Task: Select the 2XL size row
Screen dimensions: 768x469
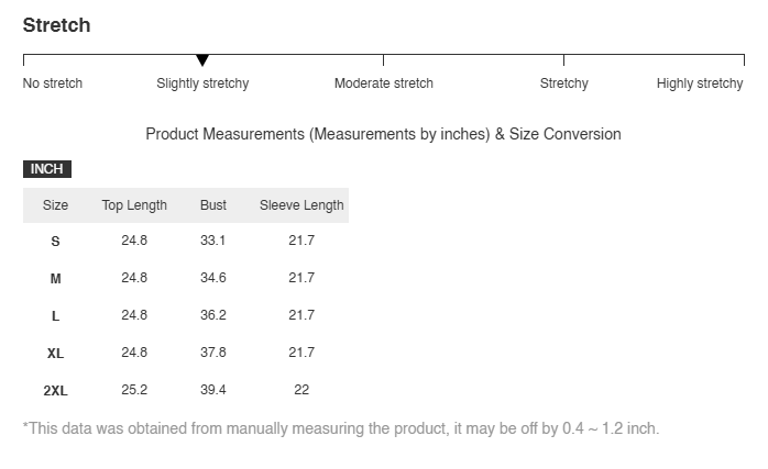Action: 55,390
